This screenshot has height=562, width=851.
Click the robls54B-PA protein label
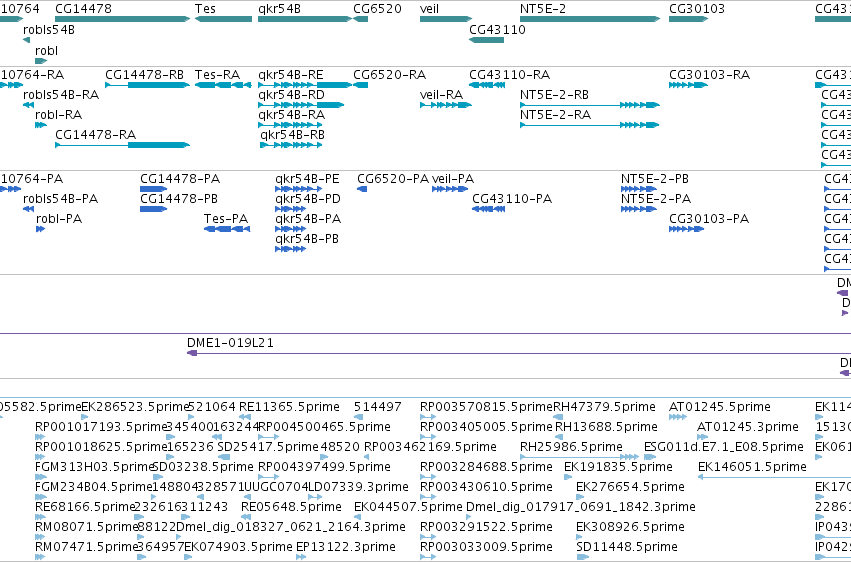coord(61,199)
